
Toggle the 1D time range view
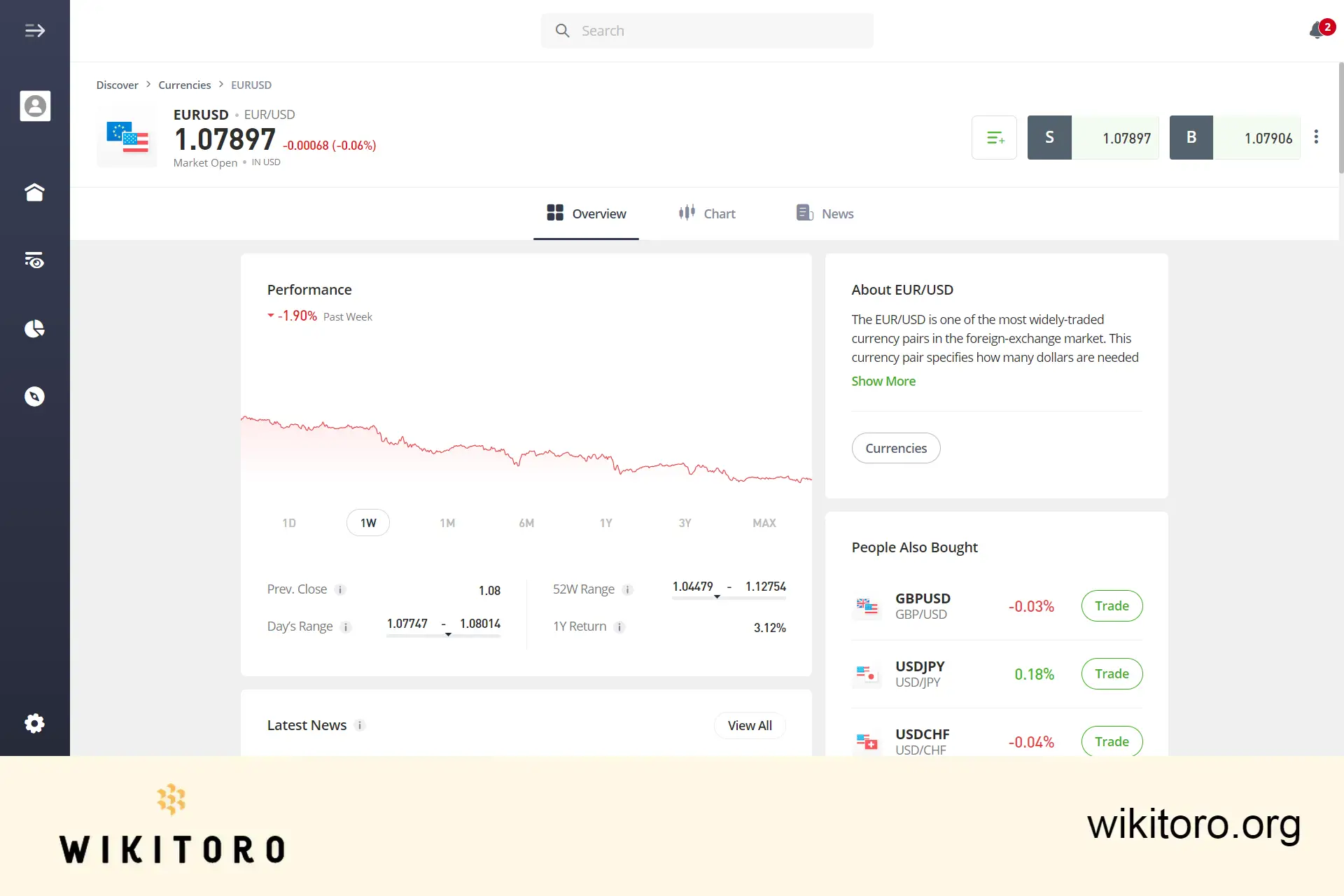(289, 522)
